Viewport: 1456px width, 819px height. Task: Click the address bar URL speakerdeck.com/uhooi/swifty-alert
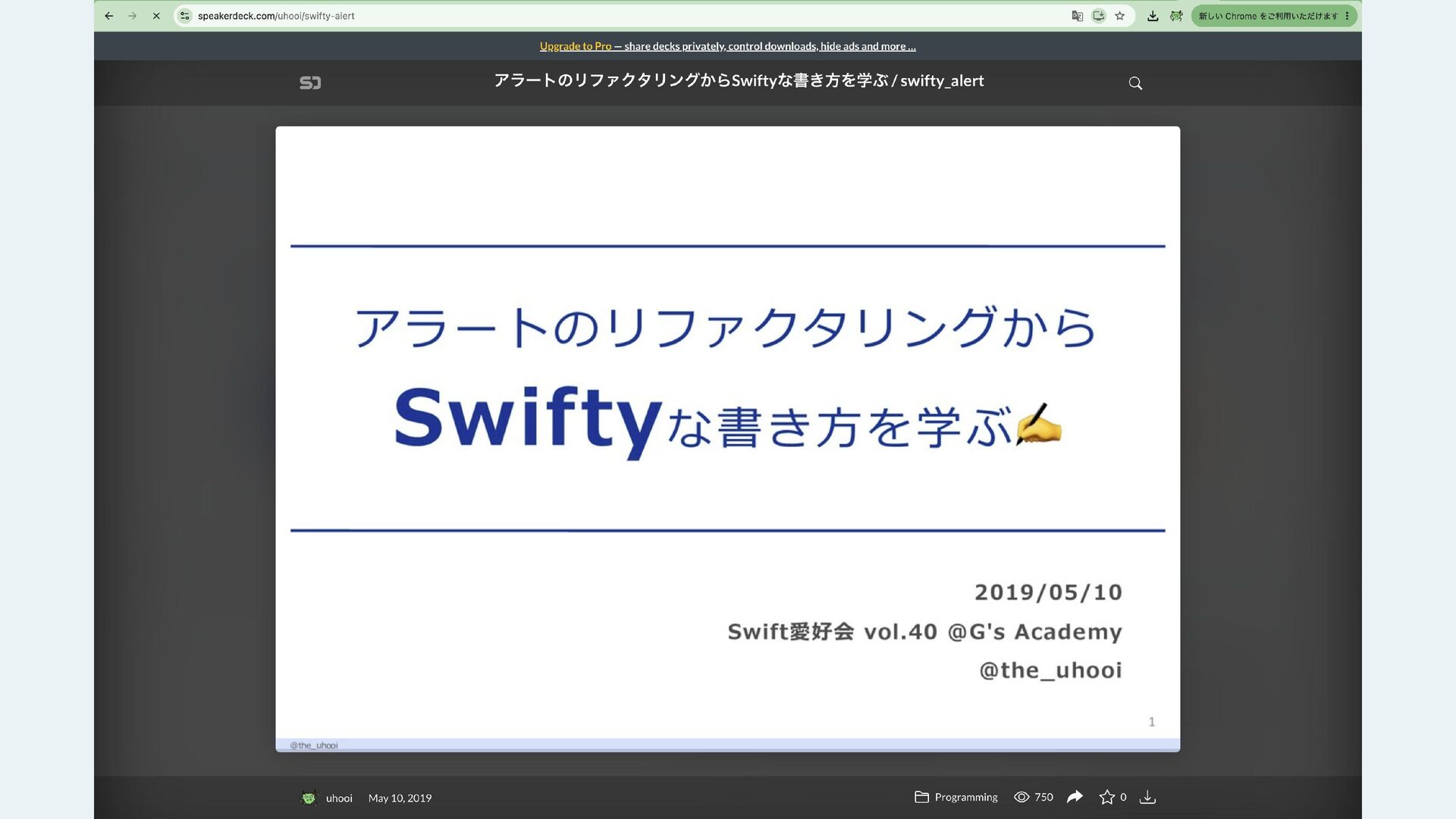coord(276,16)
